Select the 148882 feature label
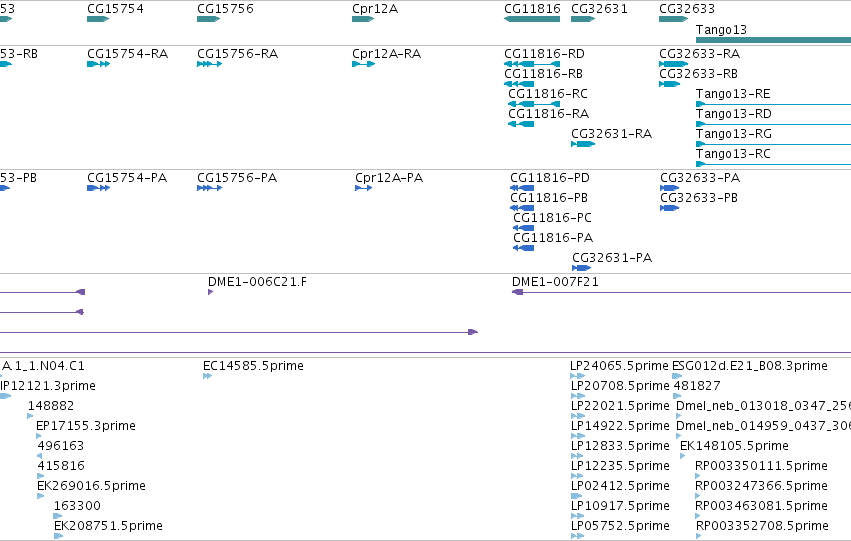This screenshot has height=541, width=851. coord(51,406)
